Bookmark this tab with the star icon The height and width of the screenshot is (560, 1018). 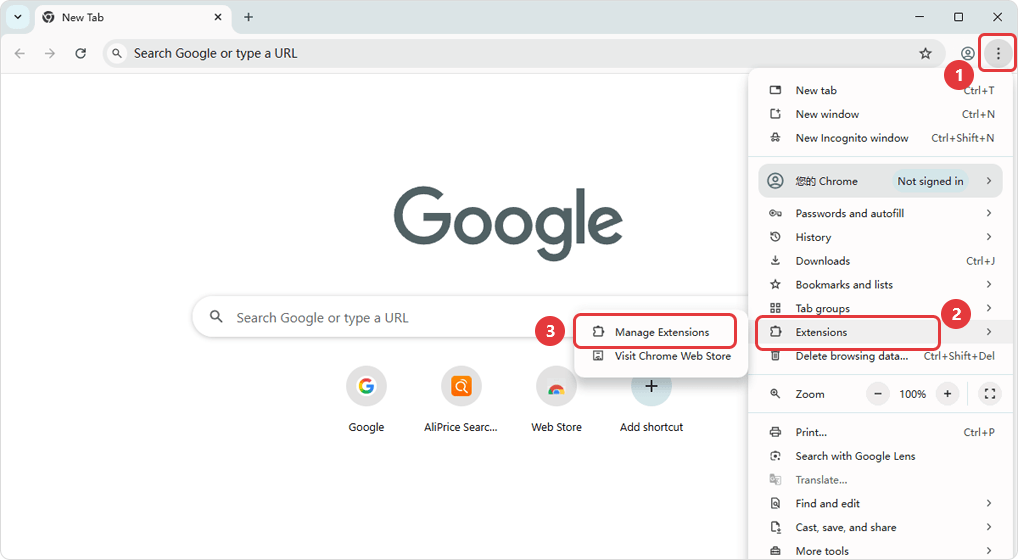point(925,53)
